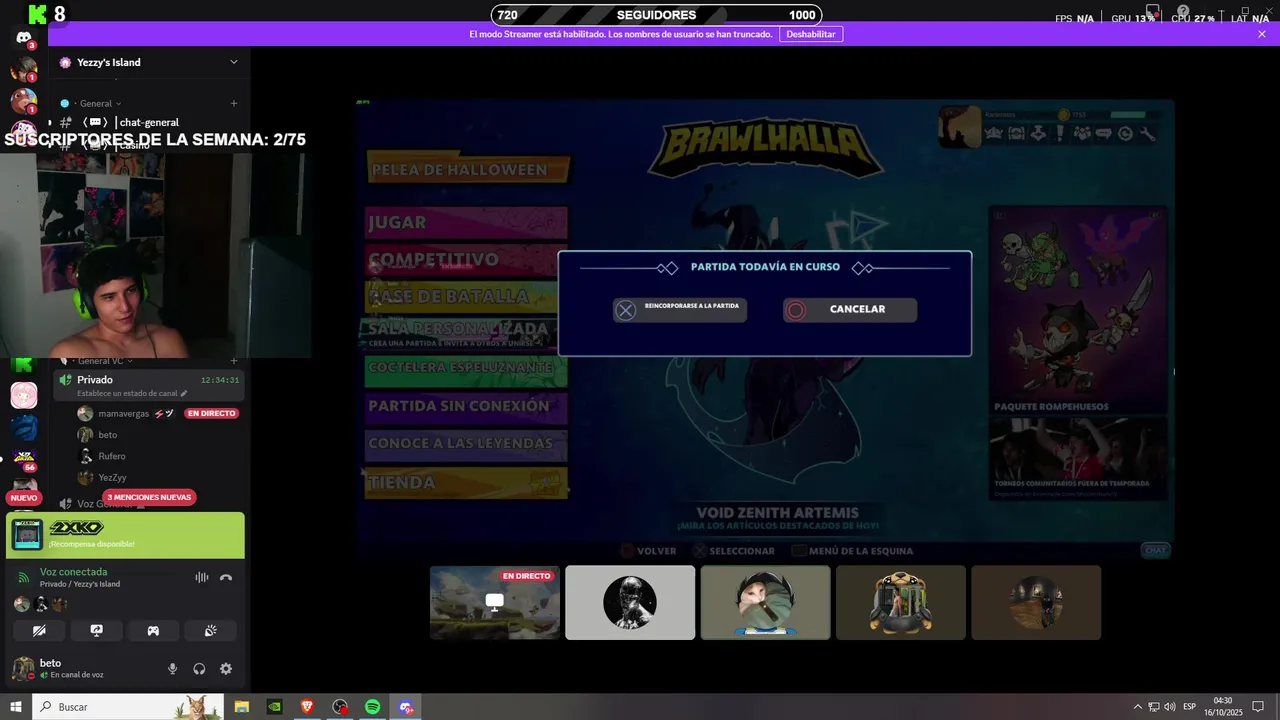Open Brawlhalla chat bubble icon
1280x720 pixels.
pos(1104,134)
